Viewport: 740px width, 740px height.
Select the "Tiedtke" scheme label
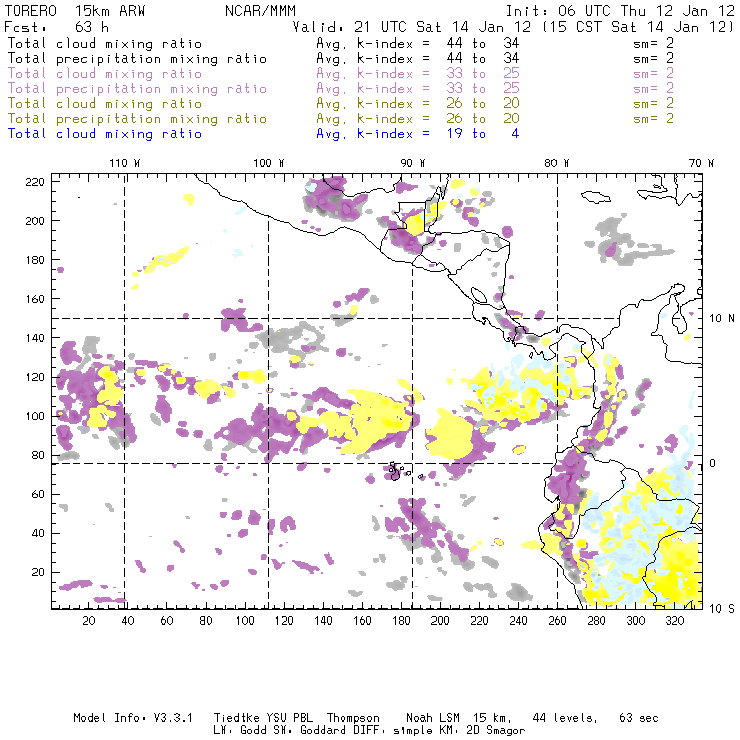click(236, 718)
